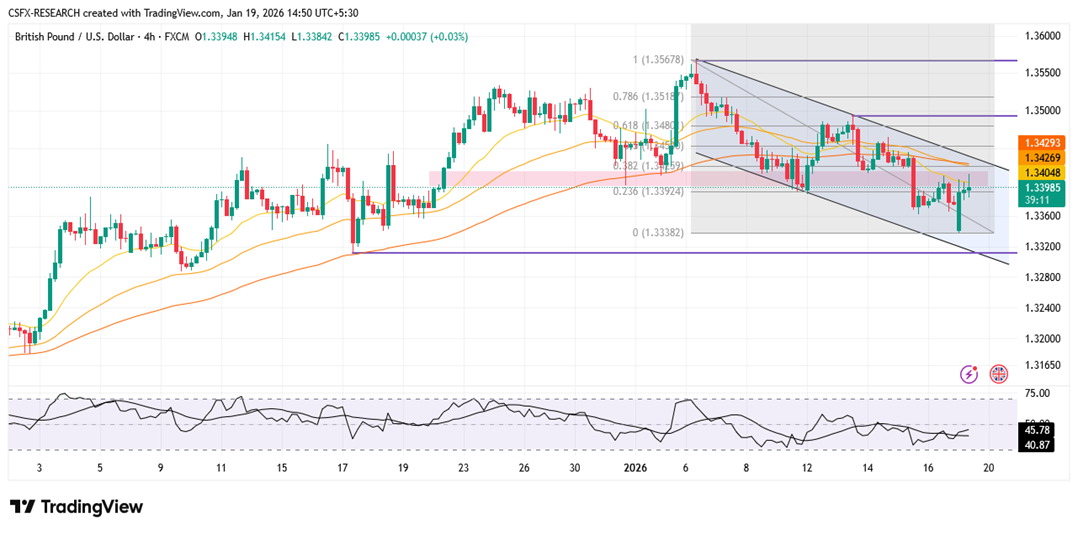Image resolution: width=1078 pixels, height=533 pixels.
Task: Click the pink support zone rectangle
Action: 520,177
